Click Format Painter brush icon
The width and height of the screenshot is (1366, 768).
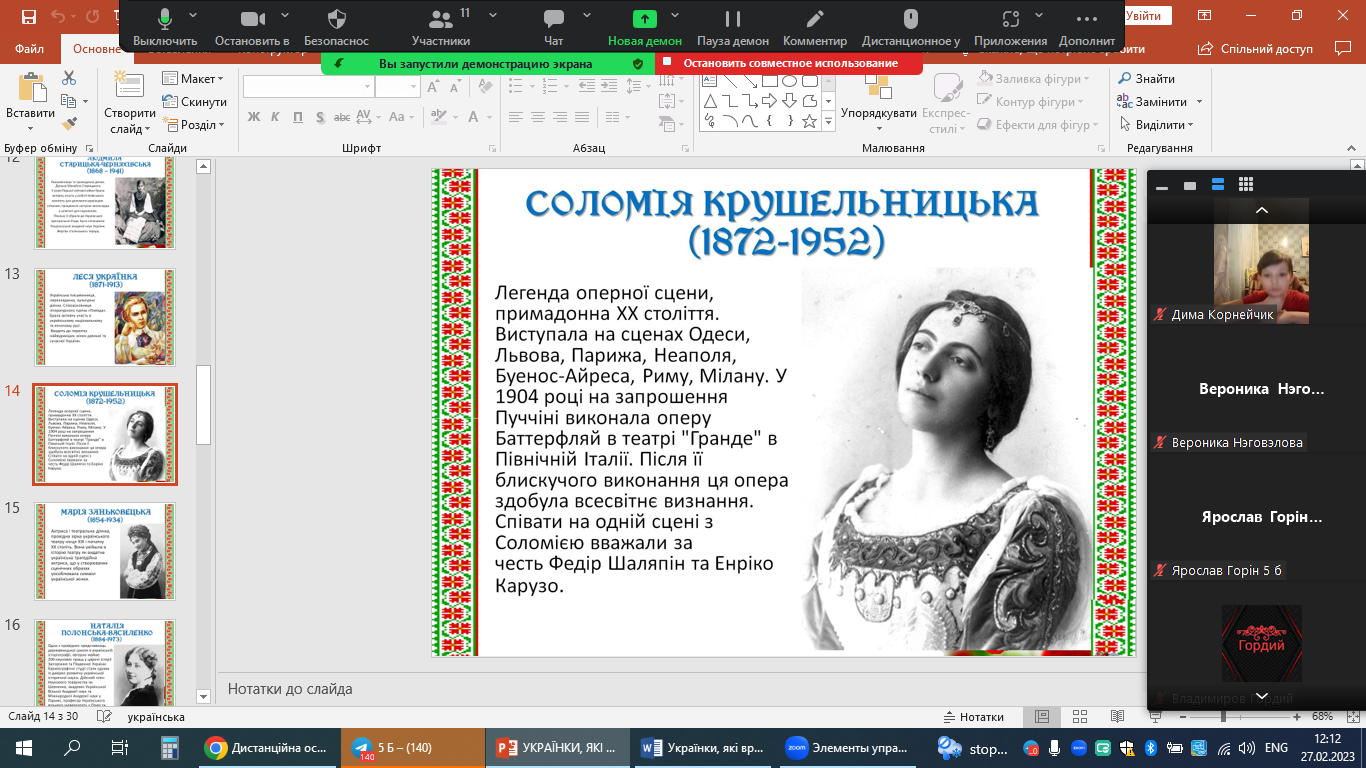click(69, 124)
